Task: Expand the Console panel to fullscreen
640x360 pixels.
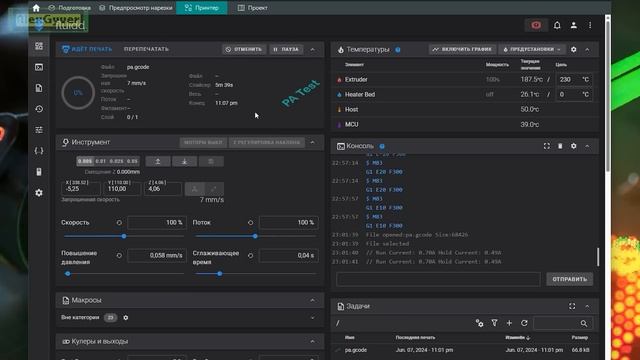Action: (547, 146)
